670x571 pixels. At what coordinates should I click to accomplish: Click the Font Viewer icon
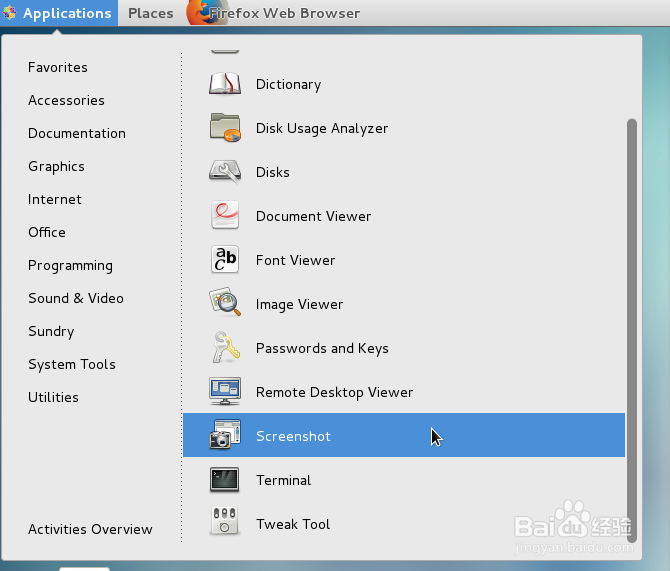tap(225, 260)
